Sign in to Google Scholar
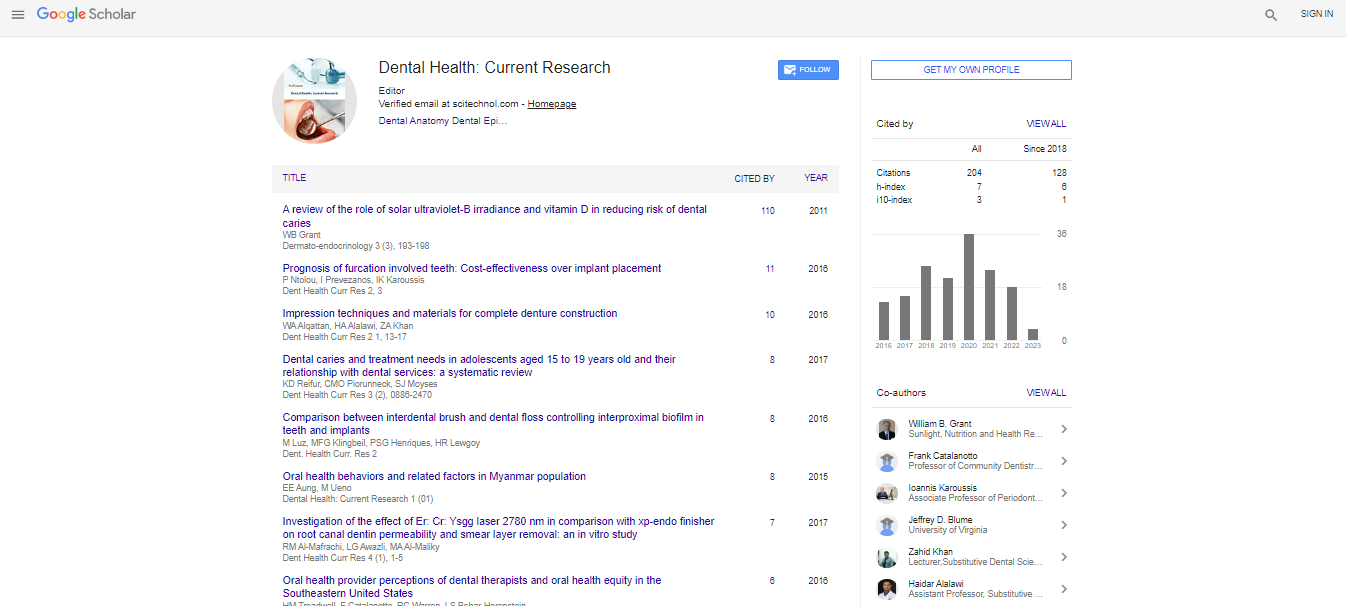Image resolution: width=1346 pixels, height=606 pixels. coord(1316,14)
